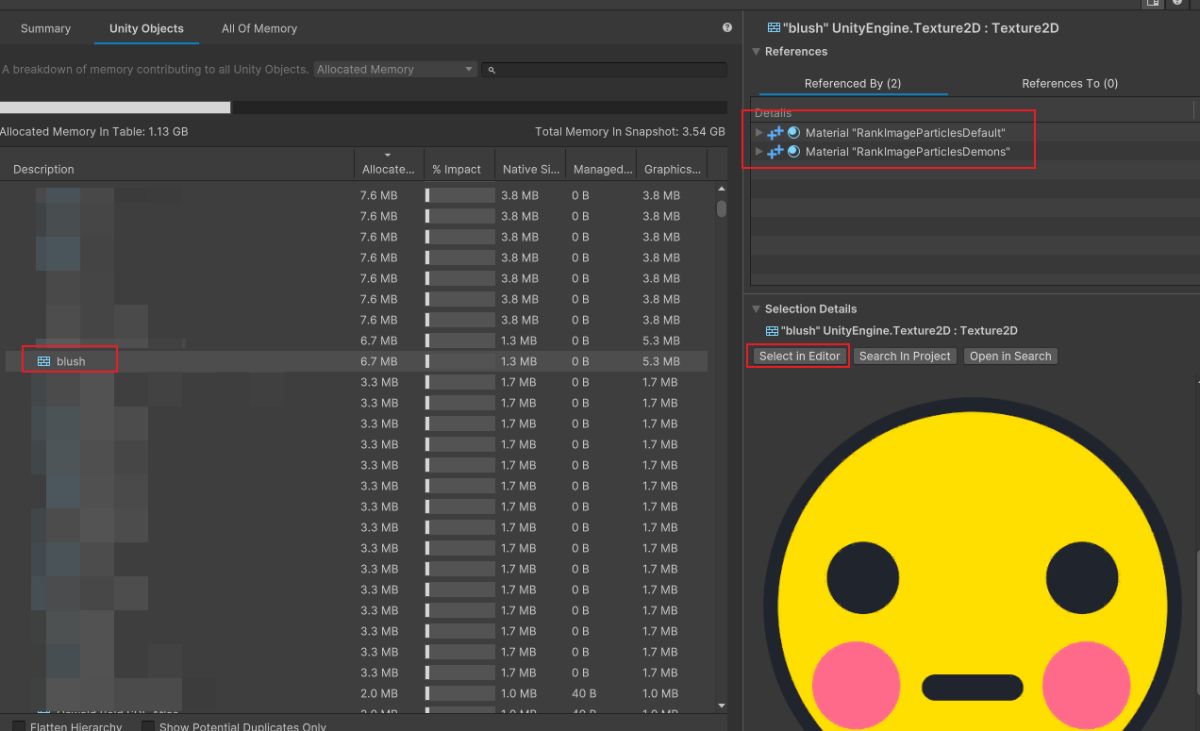Toggle the details panel layout icon at top right
This screenshot has width=1200, height=731.
[x=1153, y=3]
